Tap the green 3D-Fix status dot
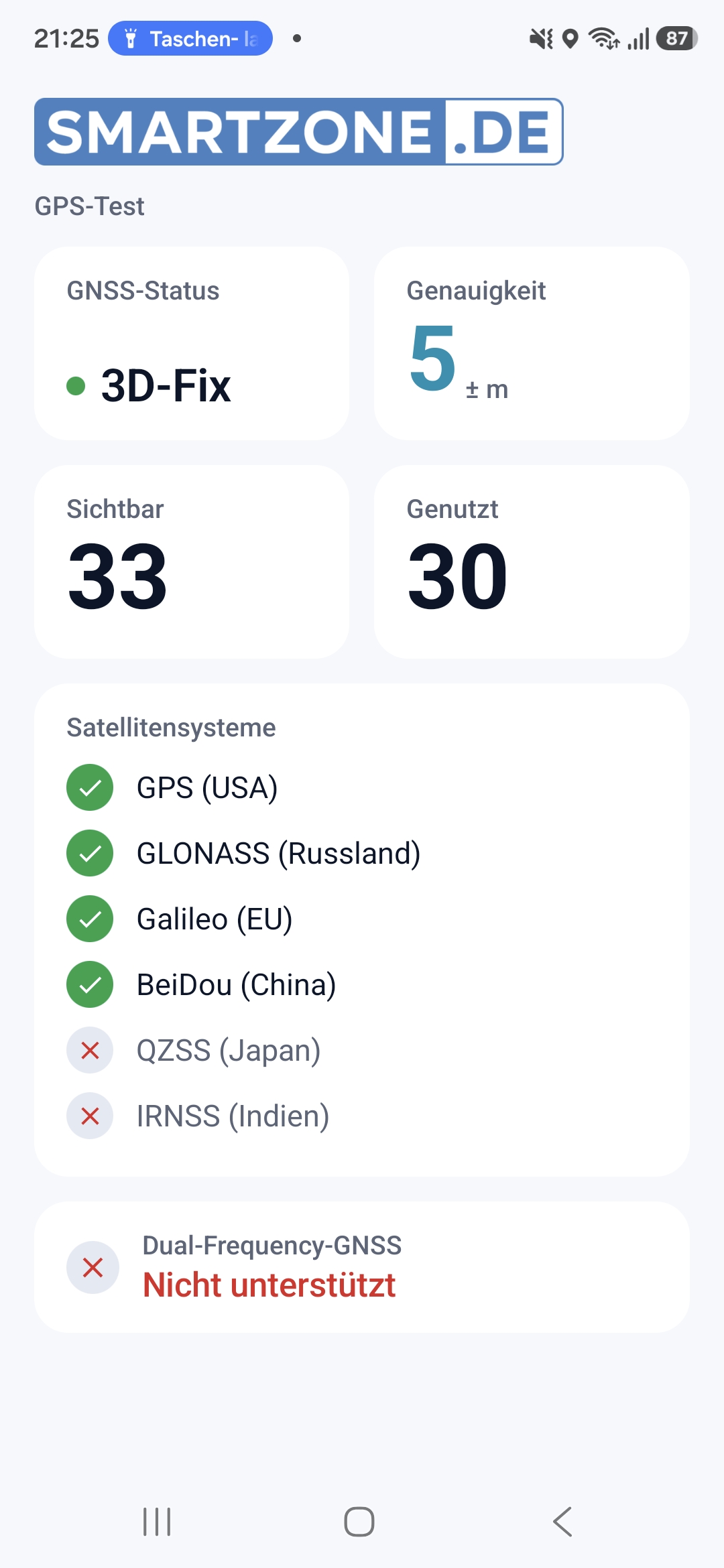 click(x=76, y=386)
